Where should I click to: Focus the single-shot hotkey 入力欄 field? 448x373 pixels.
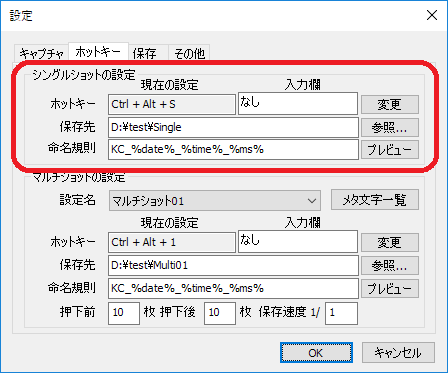[298, 103]
